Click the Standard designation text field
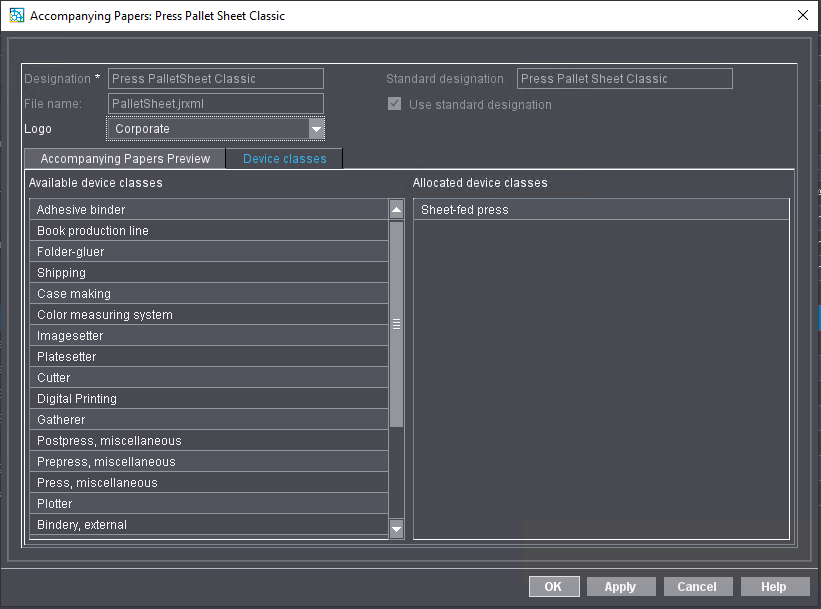This screenshot has height=609, width=821. click(624, 78)
